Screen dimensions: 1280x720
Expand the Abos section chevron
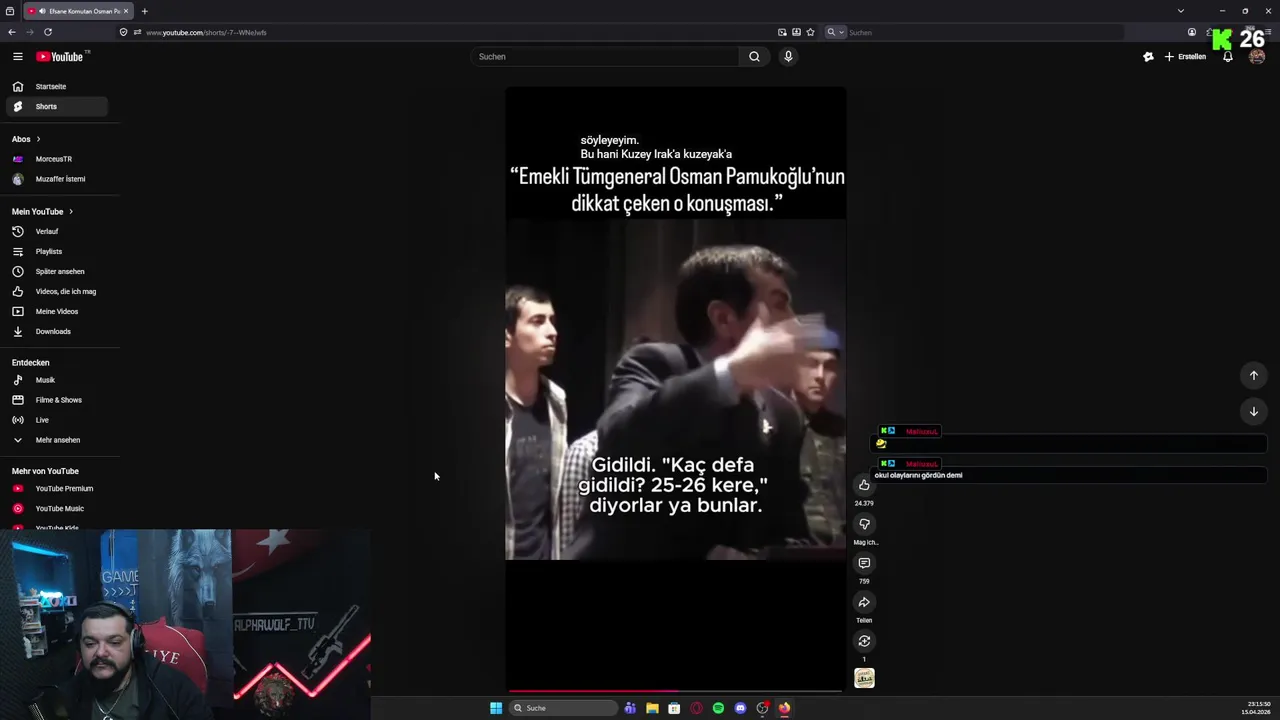(x=38, y=139)
